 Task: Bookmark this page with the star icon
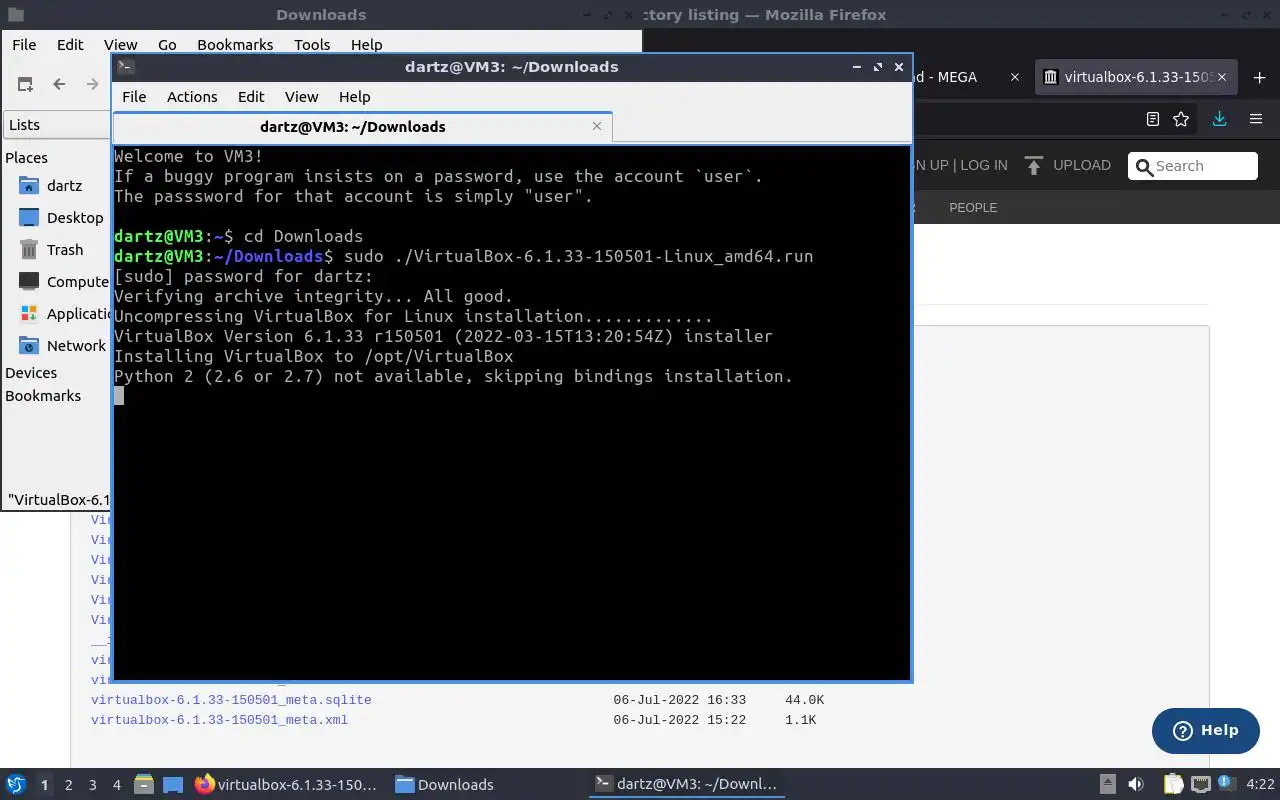click(1181, 119)
